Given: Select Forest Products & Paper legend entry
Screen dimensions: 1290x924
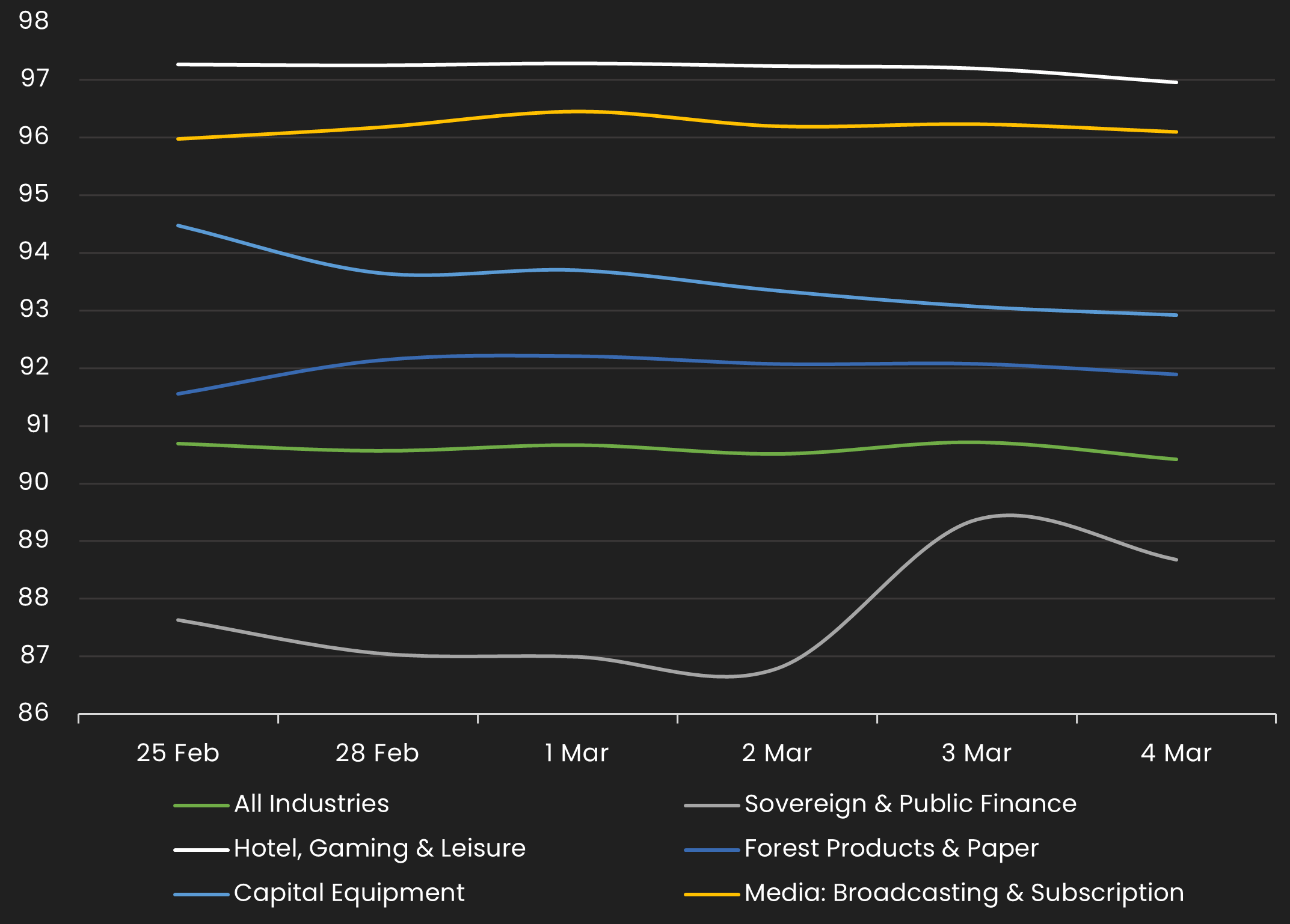Looking at the screenshot, I should [891, 848].
